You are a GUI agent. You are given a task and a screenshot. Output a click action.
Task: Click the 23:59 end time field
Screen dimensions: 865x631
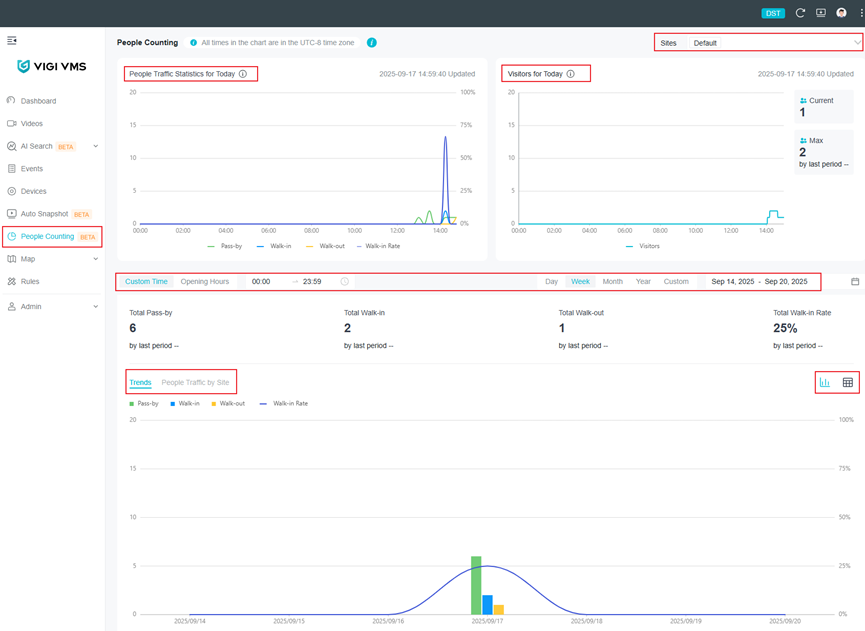coord(310,281)
